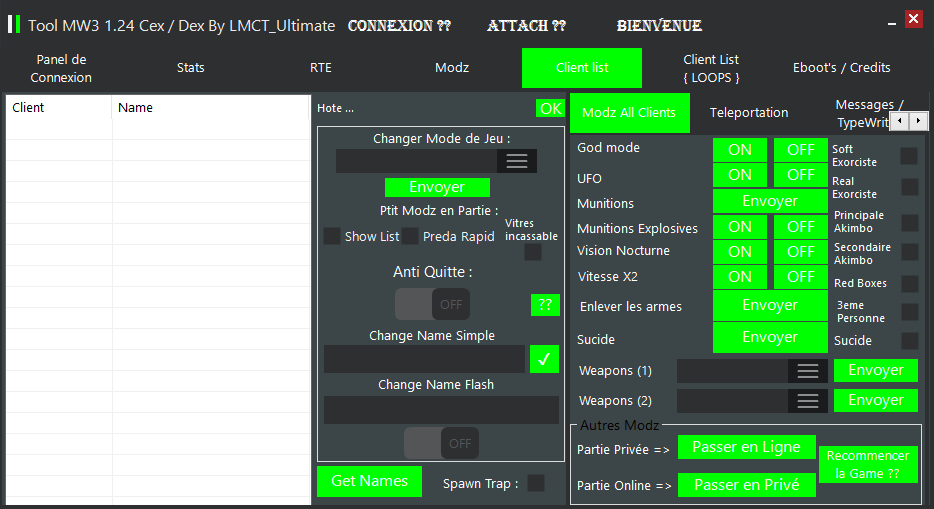Viewport: 934px width, 509px height.
Task: Turn Vision Nocturne ON
Action: pyautogui.click(x=740, y=252)
